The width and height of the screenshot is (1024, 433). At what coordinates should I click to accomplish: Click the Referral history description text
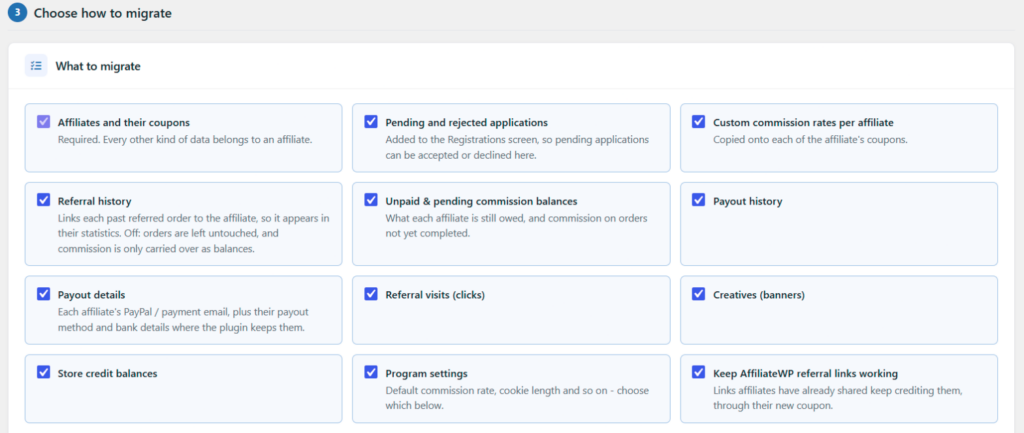click(194, 234)
